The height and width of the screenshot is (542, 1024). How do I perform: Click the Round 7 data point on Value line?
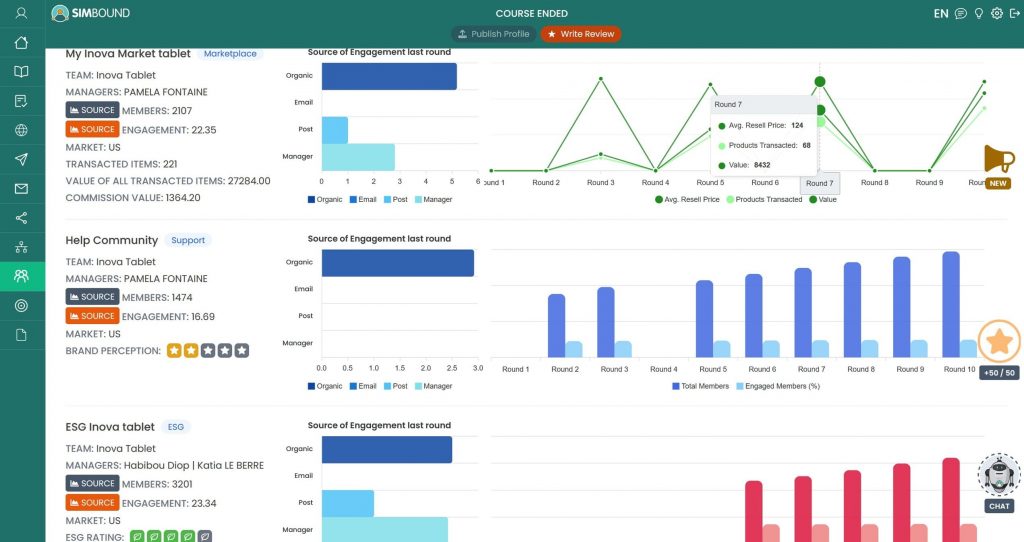pos(820,82)
